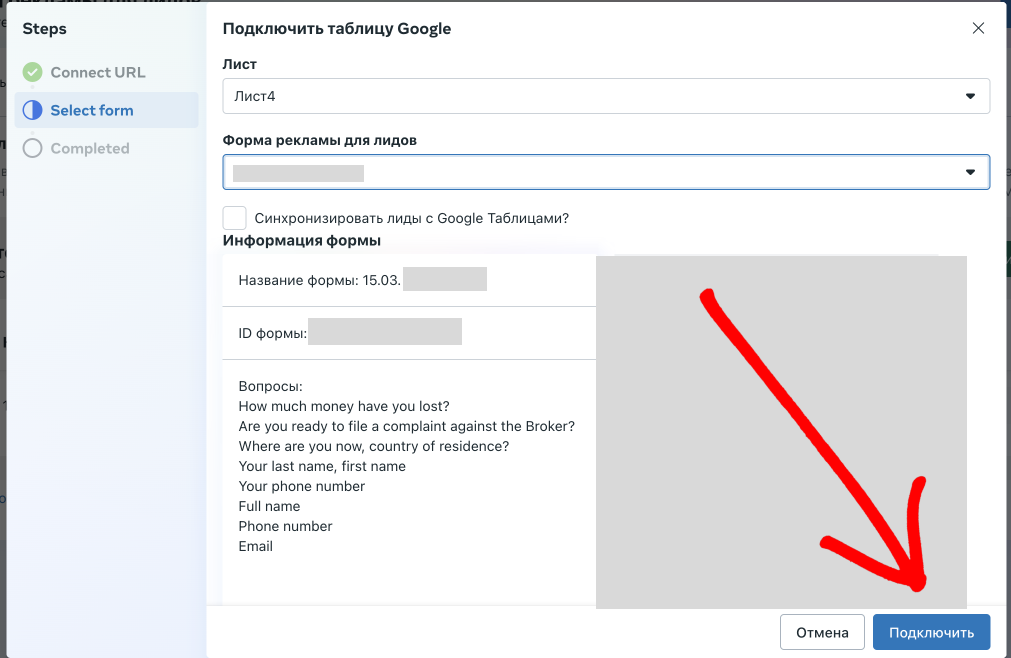Image resolution: width=1011 pixels, height=658 pixels.
Task: Expand the Форма рекламы для лидов dropdown arrow
Action: pos(970,172)
